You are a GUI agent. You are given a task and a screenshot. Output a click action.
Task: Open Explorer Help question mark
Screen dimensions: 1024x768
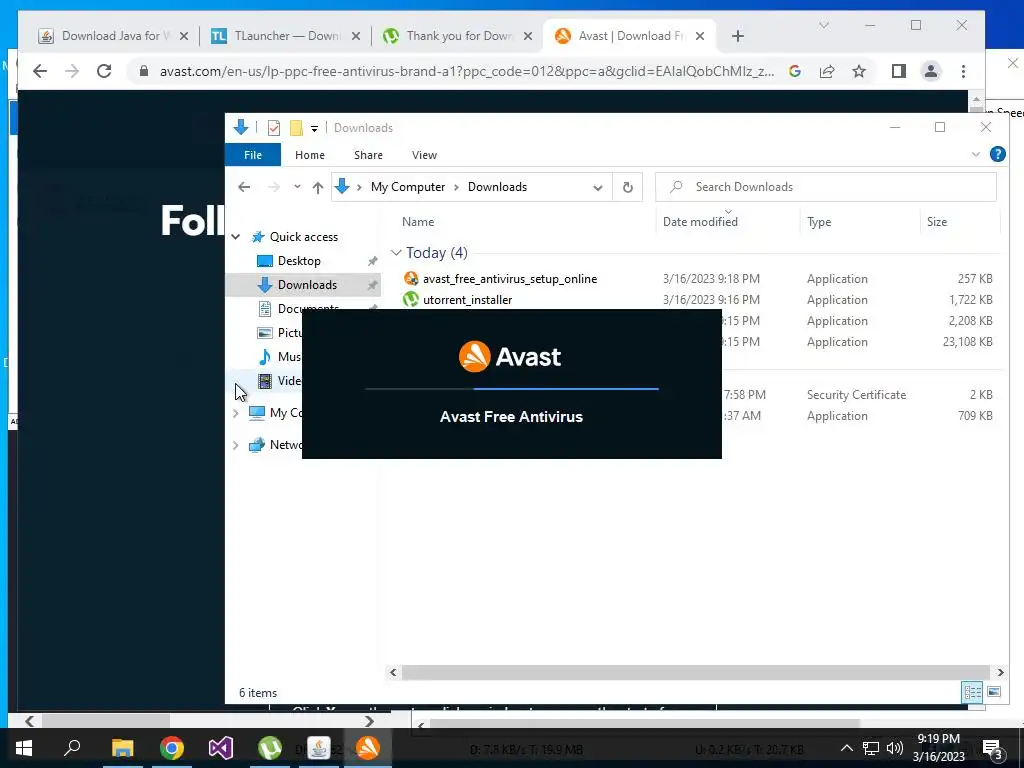pyautogui.click(x=997, y=154)
